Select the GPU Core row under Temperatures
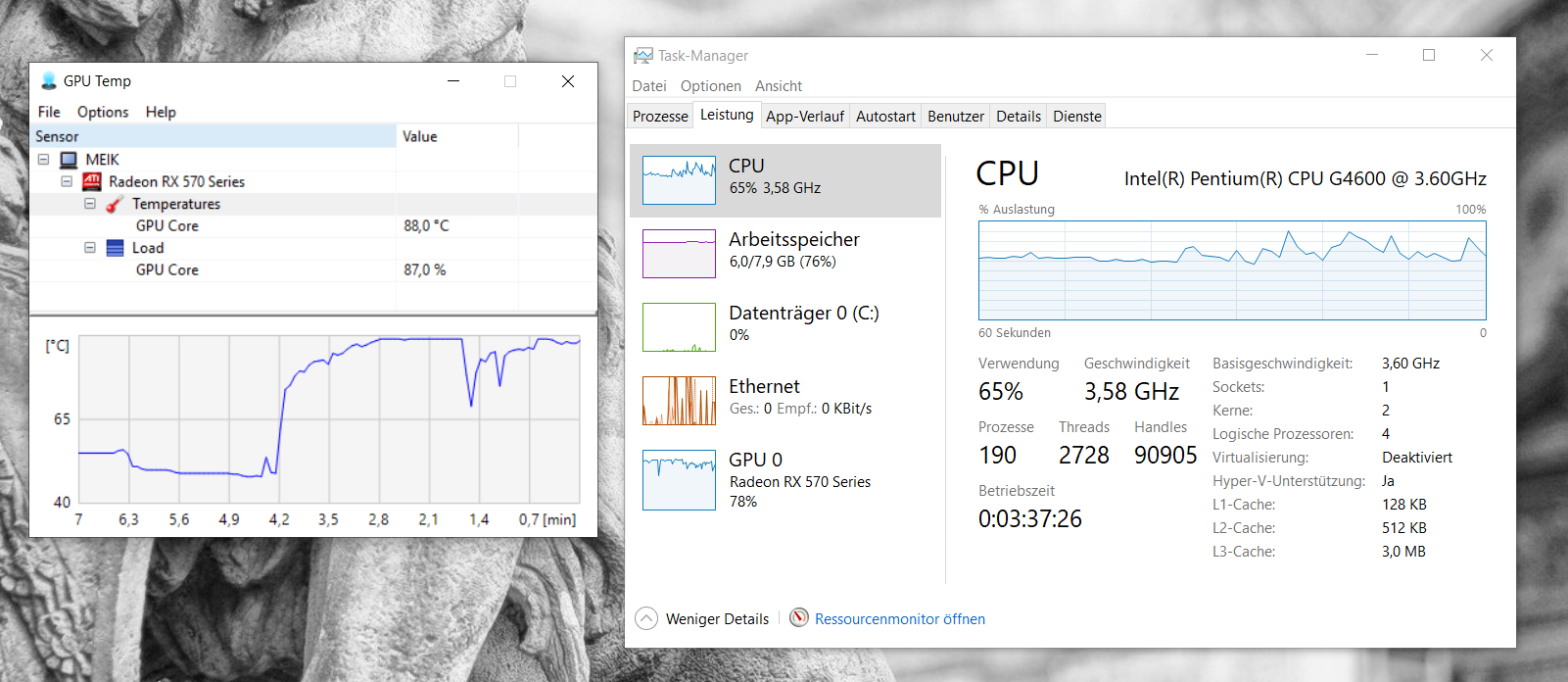Image resolution: width=1568 pixels, height=682 pixels. pos(312,225)
